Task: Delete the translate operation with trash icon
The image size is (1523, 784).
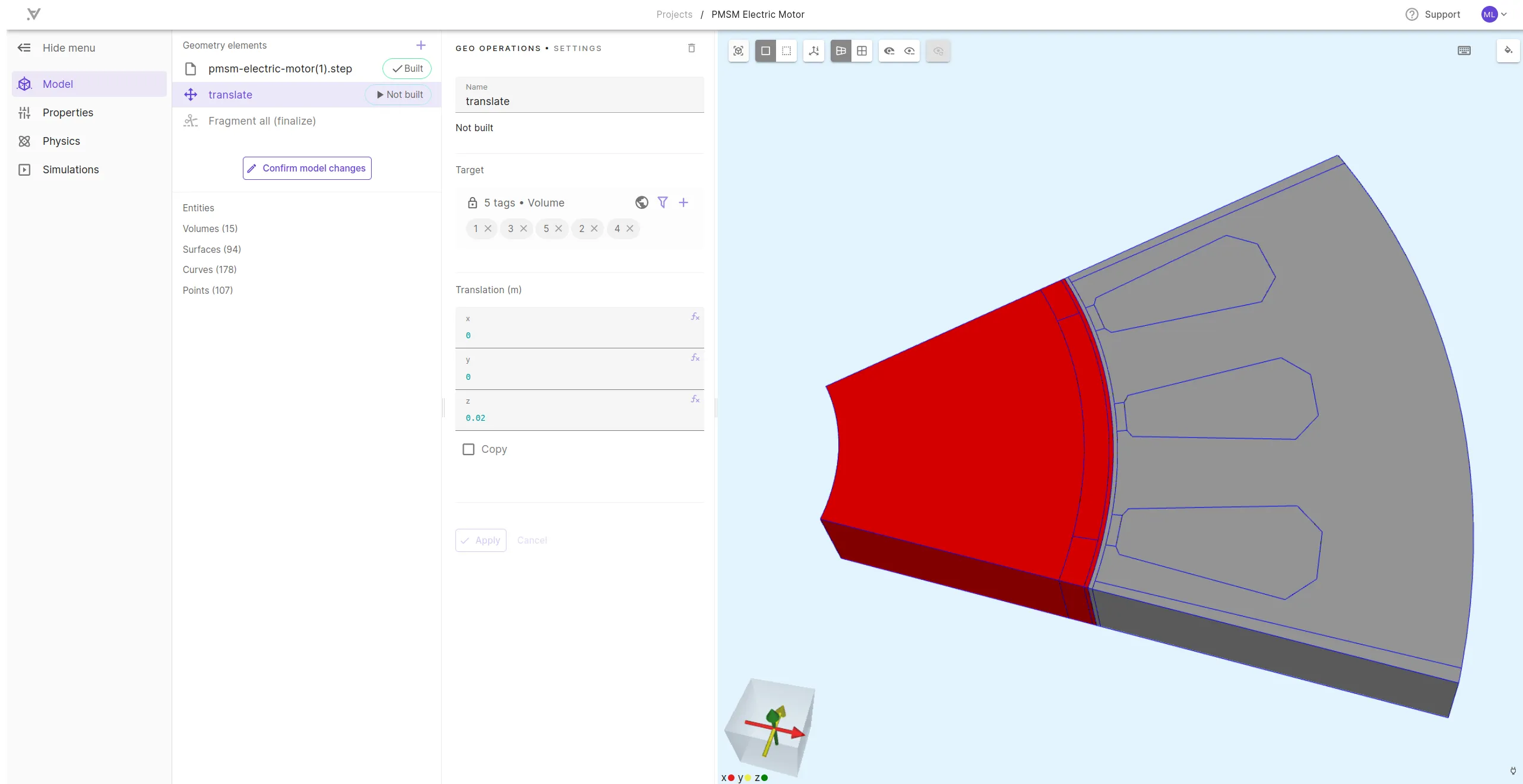Action: (x=692, y=48)
